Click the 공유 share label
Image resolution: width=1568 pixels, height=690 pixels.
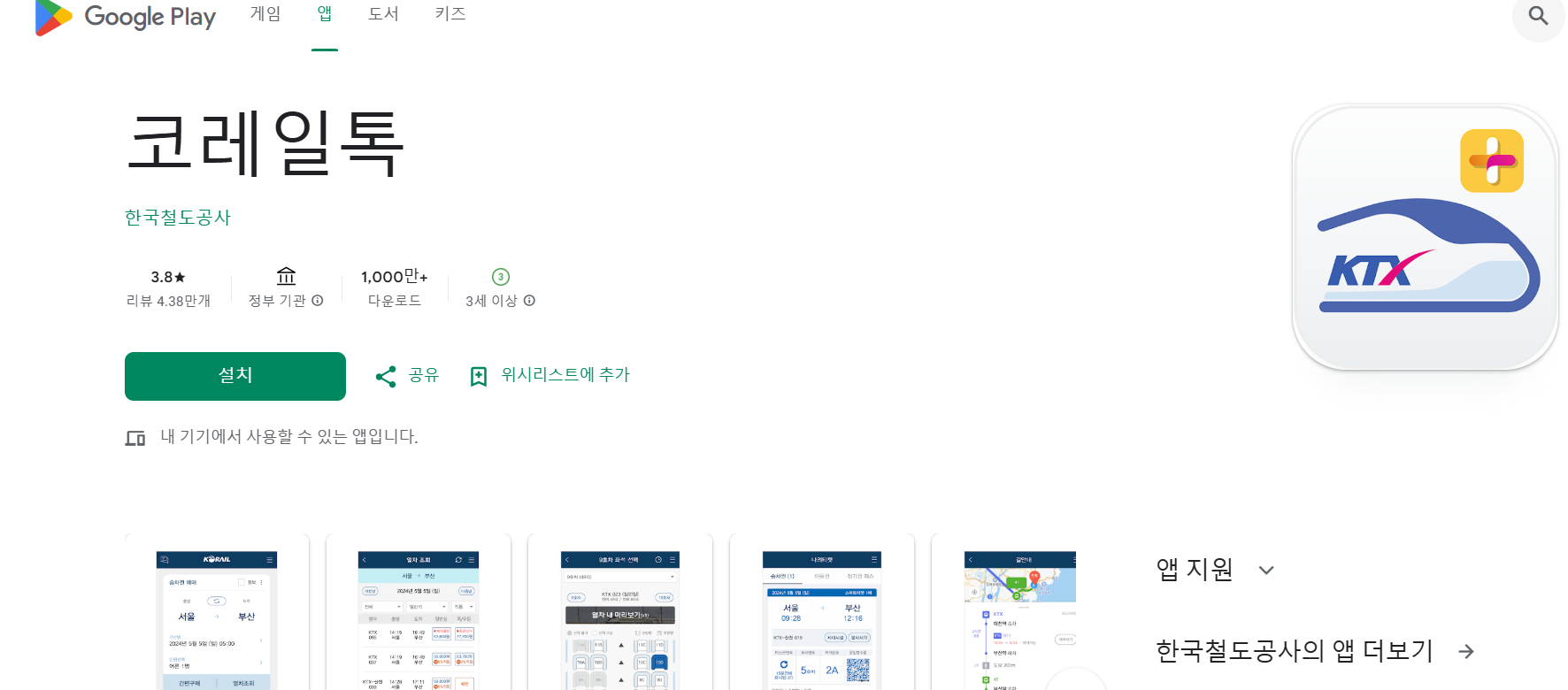point(424,375)
